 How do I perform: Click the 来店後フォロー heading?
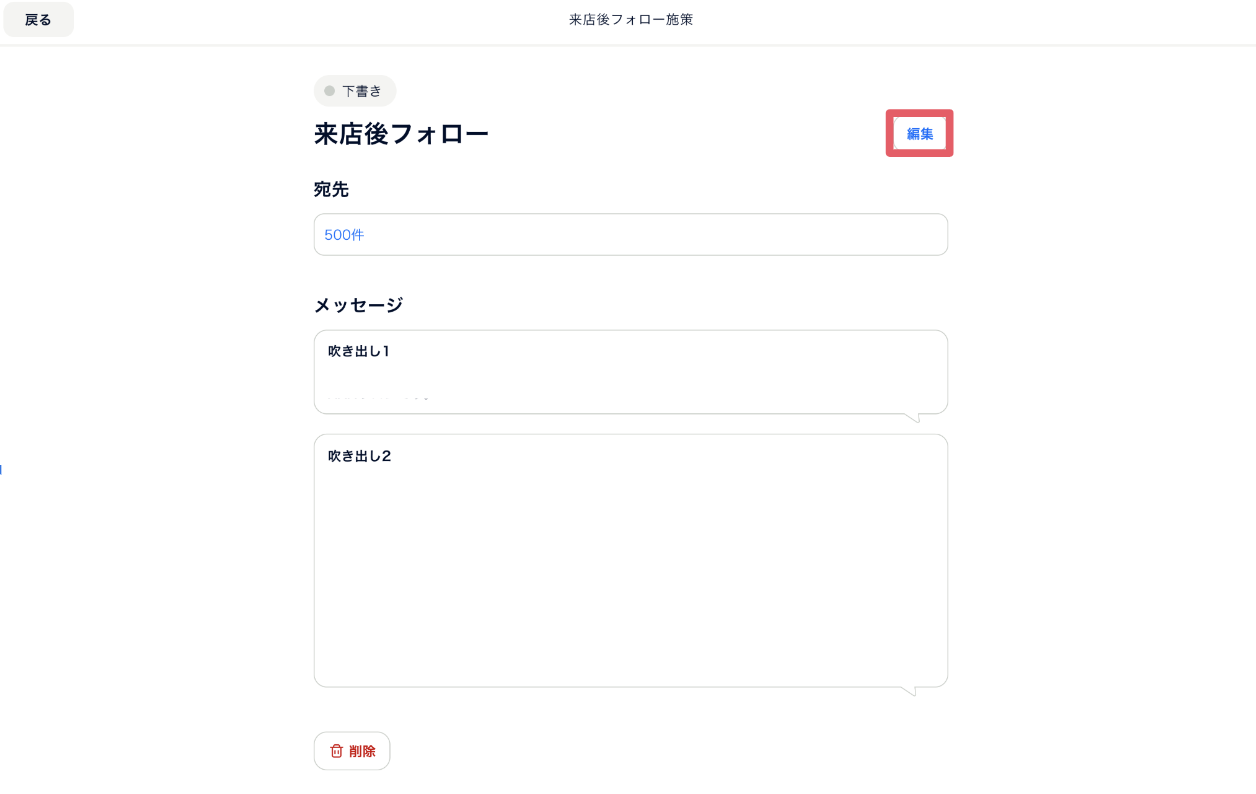[x=401, y=134]
